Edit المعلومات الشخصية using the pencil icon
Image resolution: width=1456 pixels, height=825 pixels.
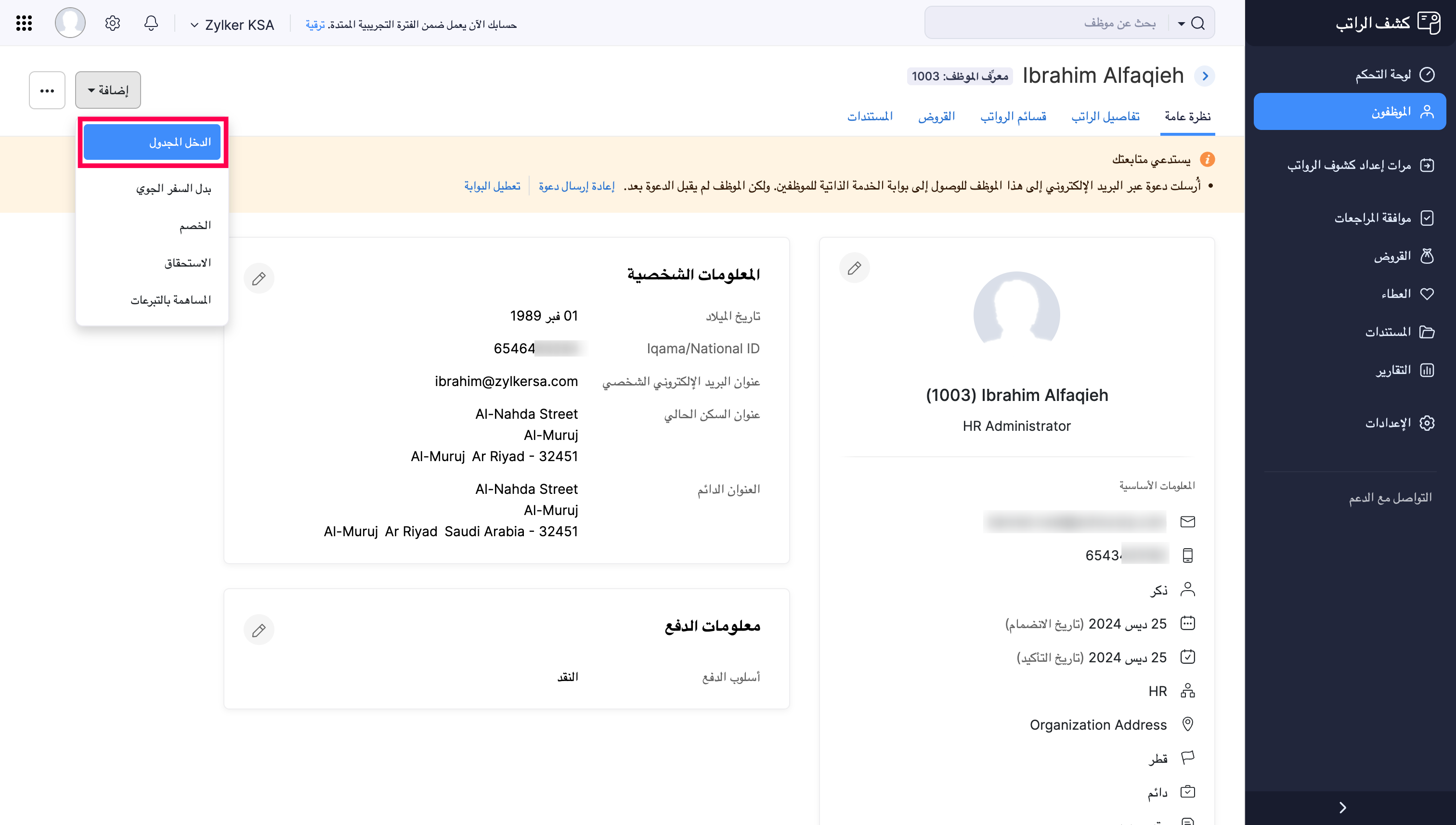[x=259, y=278]
